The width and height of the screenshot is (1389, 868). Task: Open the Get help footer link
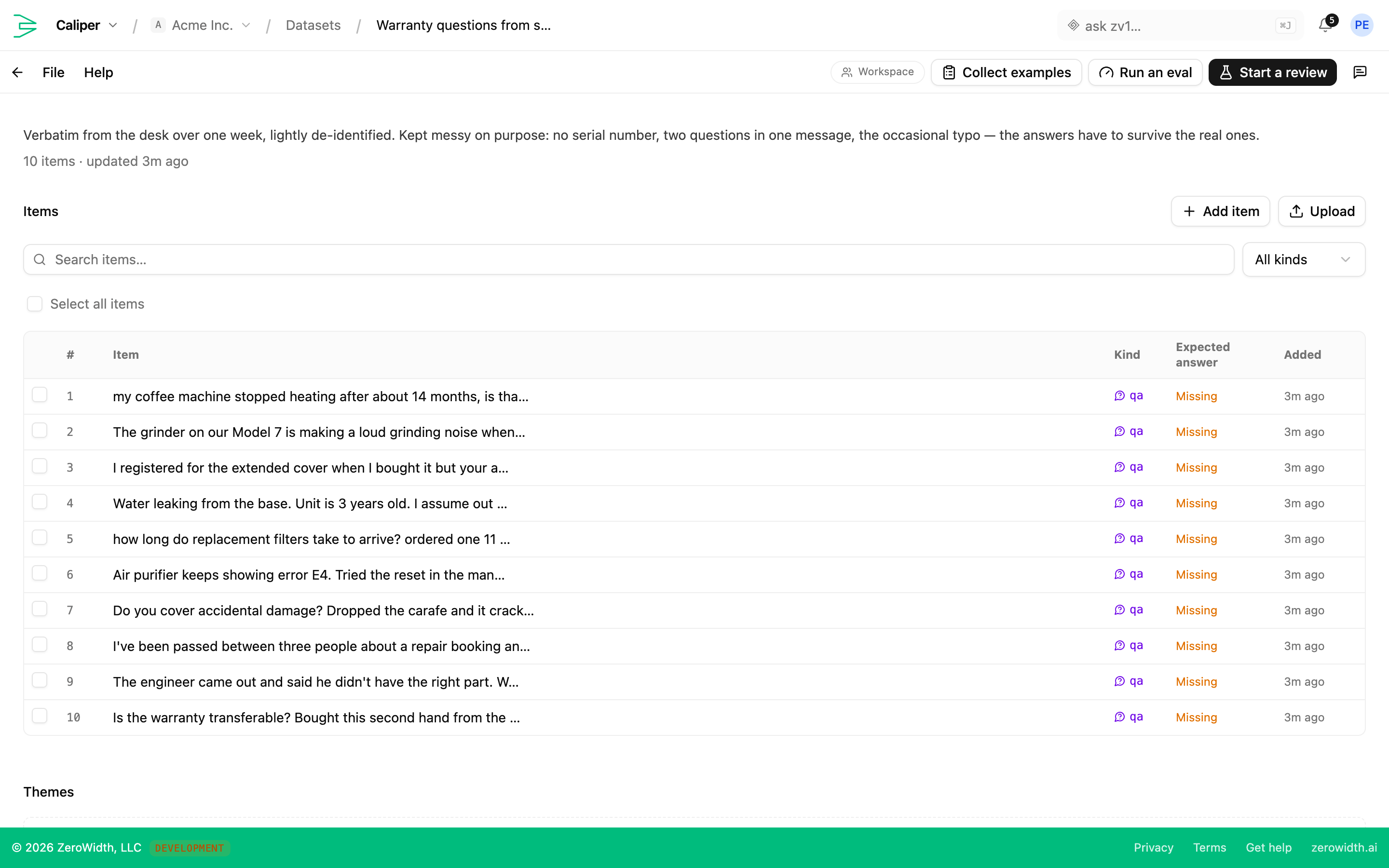click(1268, 847)
